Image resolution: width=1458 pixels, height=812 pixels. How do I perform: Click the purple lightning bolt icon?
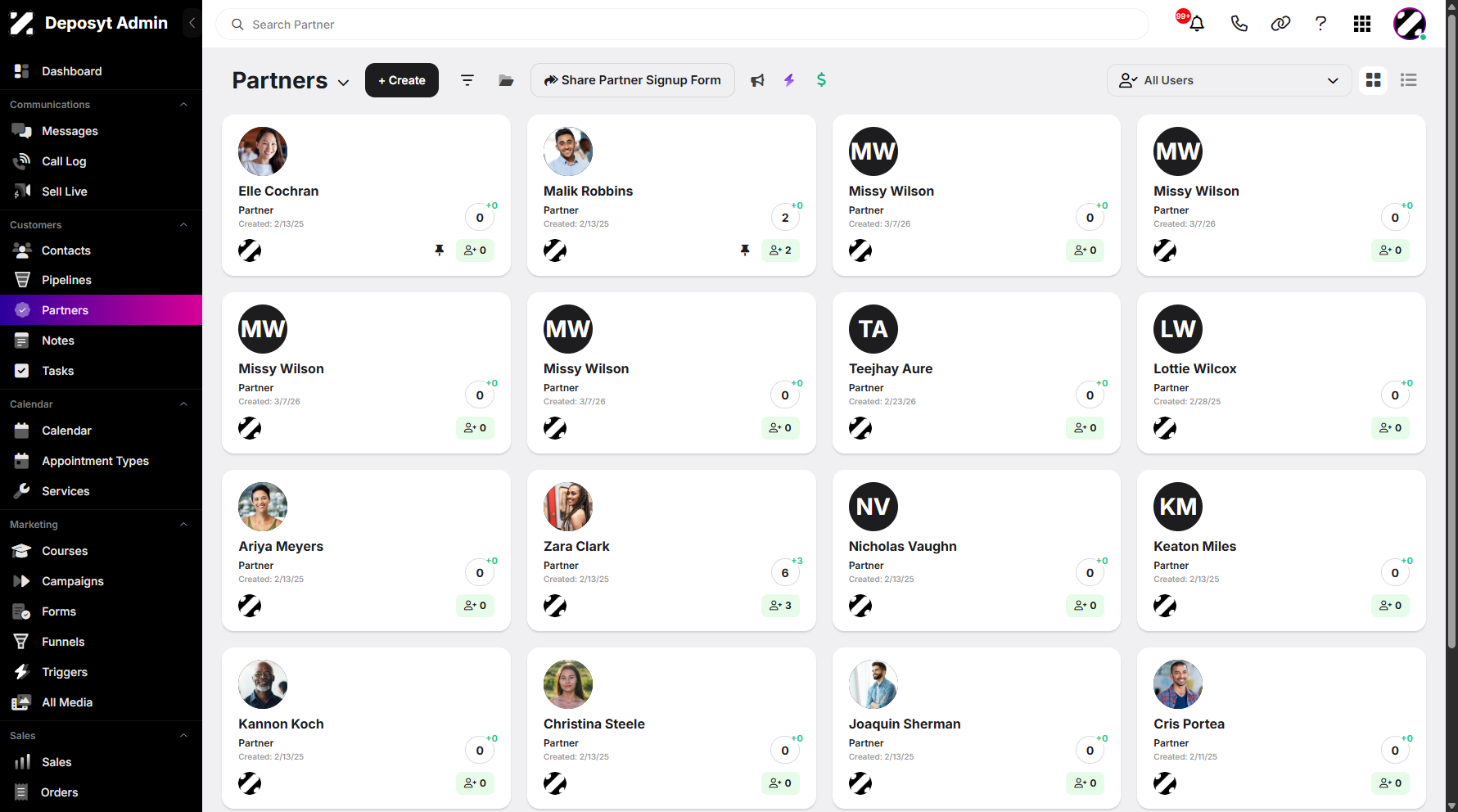coord(789,80)
